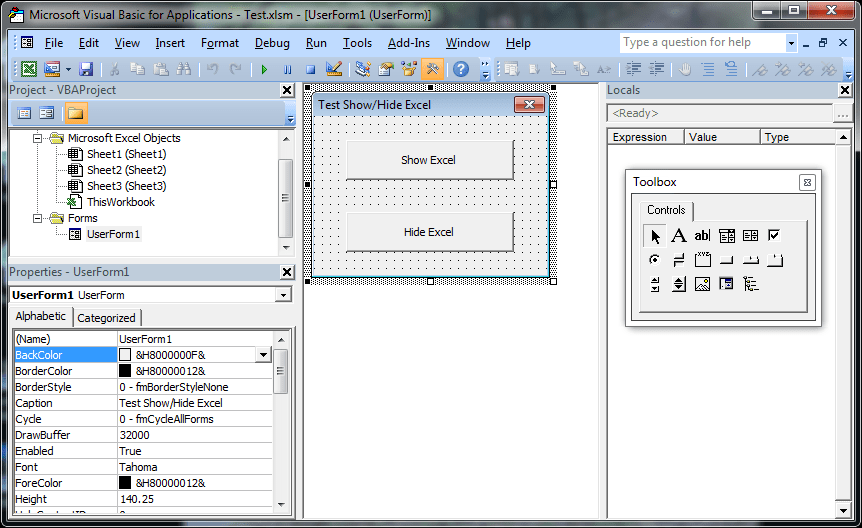Open the UserForm1 object selector dropdown
Screen dimensions: 862x528
coord(283,295)
